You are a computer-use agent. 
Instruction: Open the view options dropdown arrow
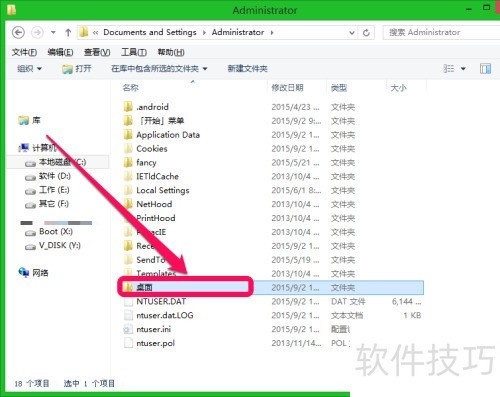click(463, 69)
